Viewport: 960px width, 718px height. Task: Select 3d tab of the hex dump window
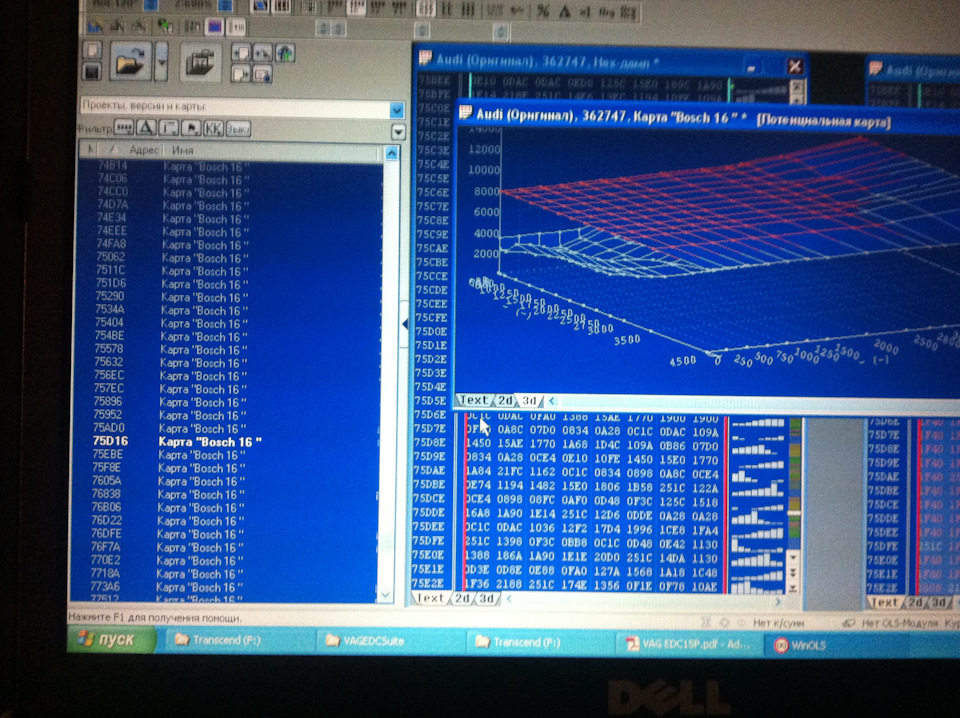coord(486,599)
